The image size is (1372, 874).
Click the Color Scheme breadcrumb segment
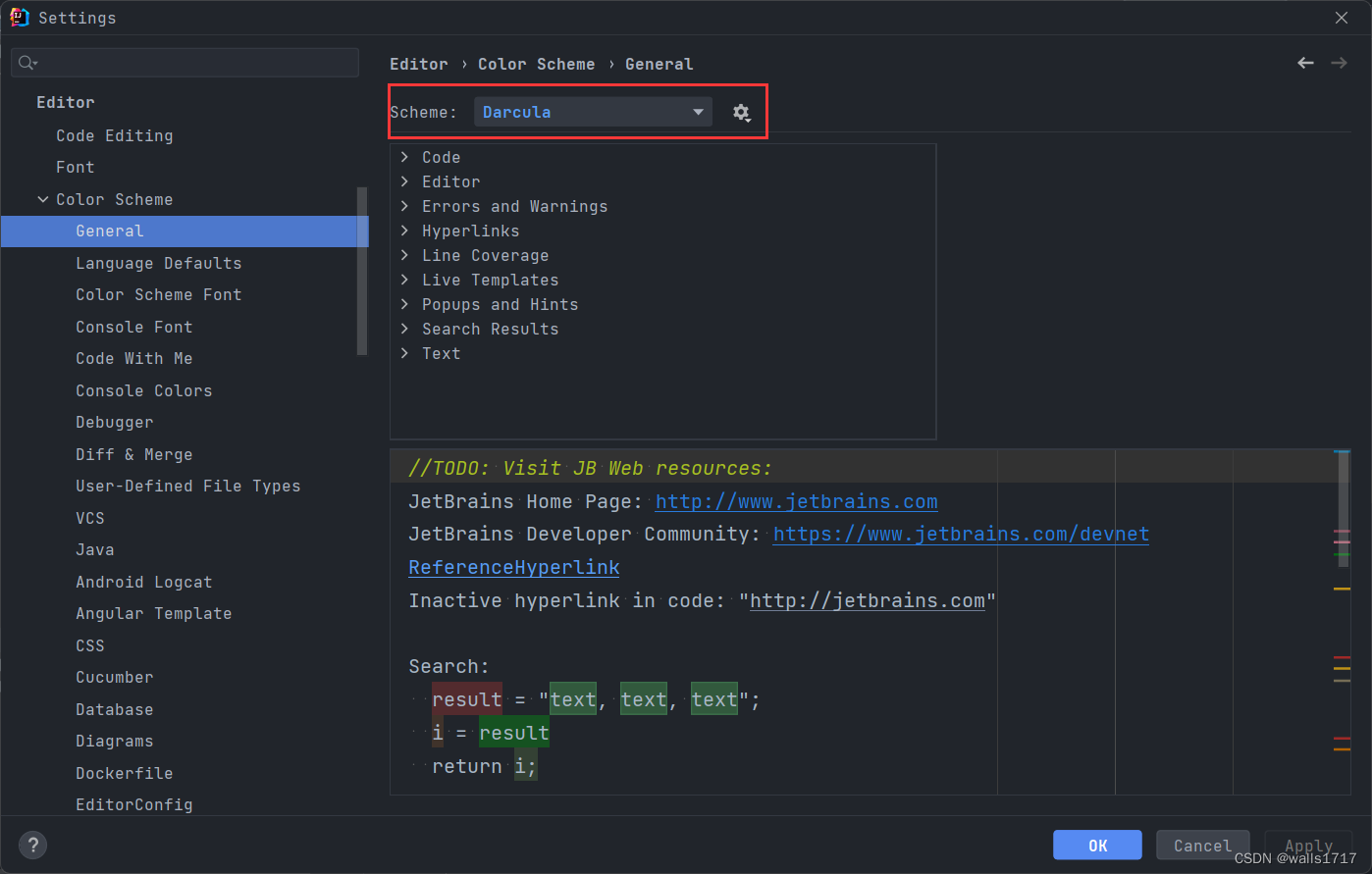point(537,64)
